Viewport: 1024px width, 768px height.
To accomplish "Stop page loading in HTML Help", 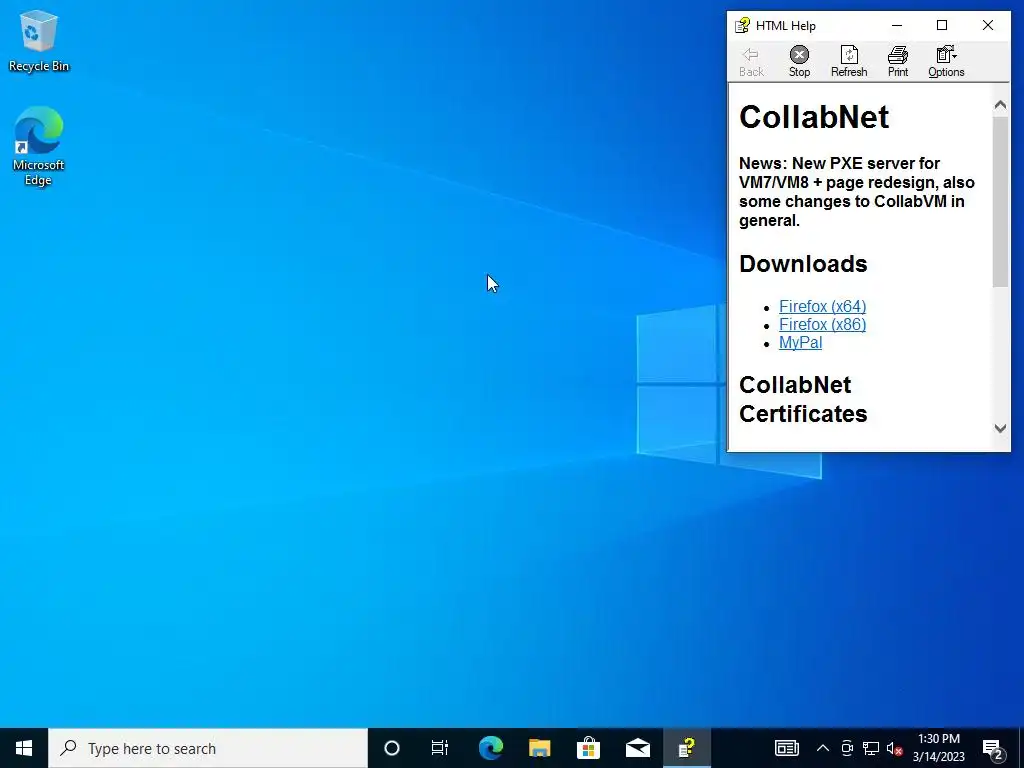I will click(x=799, y=62).
